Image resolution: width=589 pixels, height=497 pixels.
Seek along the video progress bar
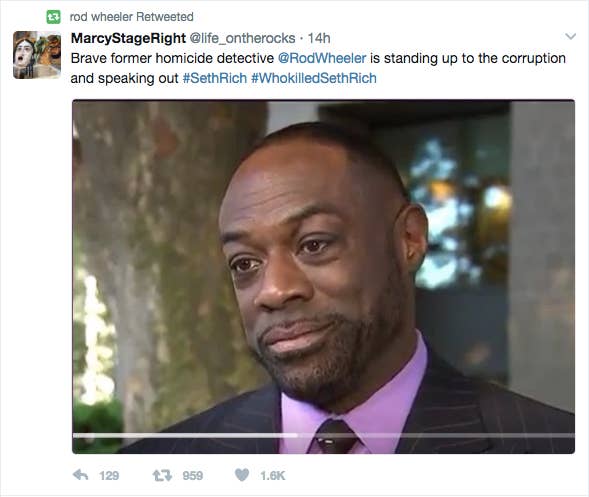click(323, 435)
